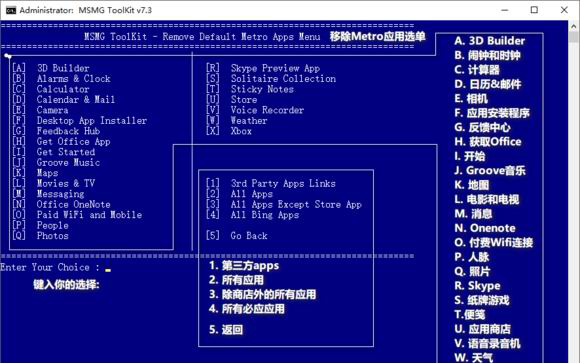Click the blinking cursor after Enter Your Choice
Image resolution: width=580 pixels, height=363 pixels.
(x=108, y=270)
